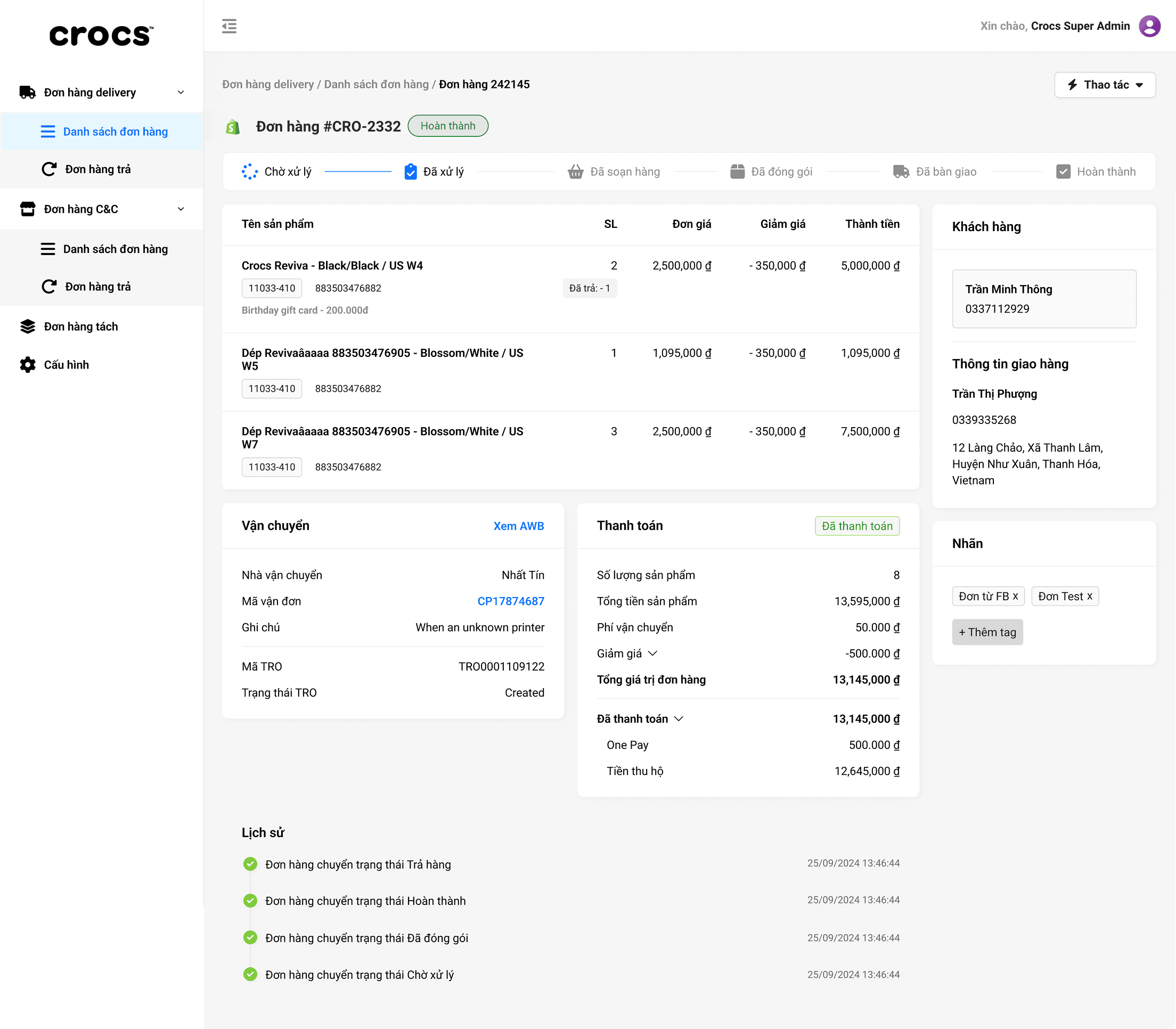
Task: Click the layers icon for Đơn hàng tách
Action: click(28, 326)
